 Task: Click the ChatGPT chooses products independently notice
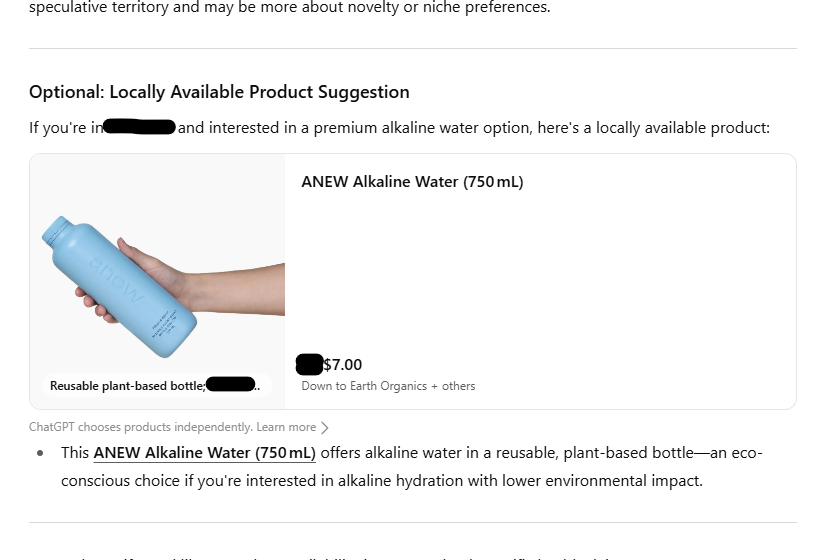pos(140,427)
